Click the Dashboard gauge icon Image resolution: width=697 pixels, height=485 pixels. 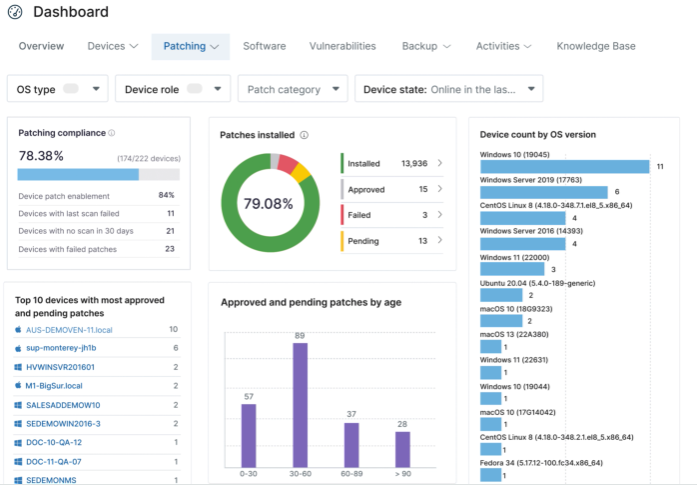[x=15, y=12]
